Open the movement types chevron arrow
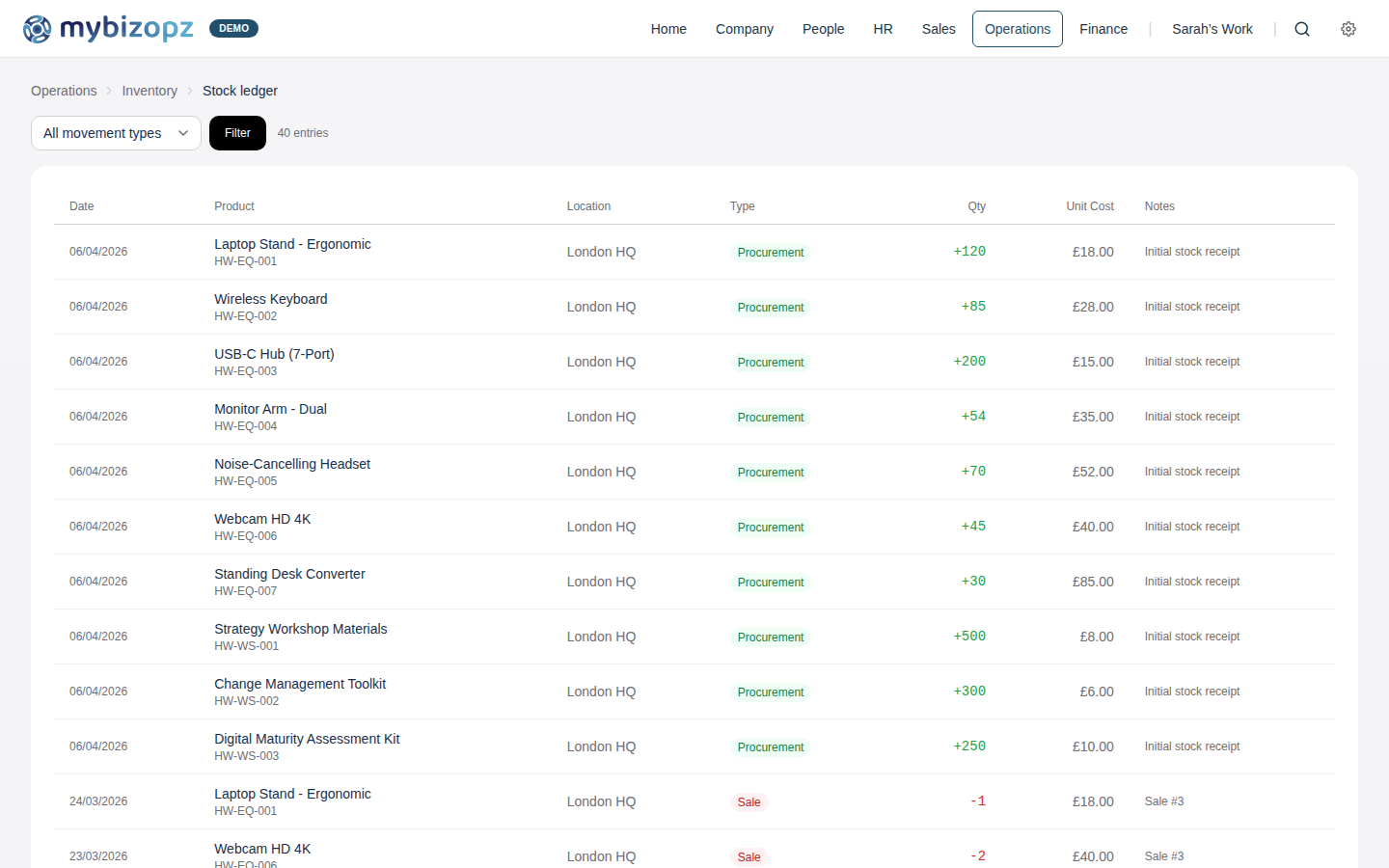The height and width of the screenshot is (868, 1389). (183, 133)
